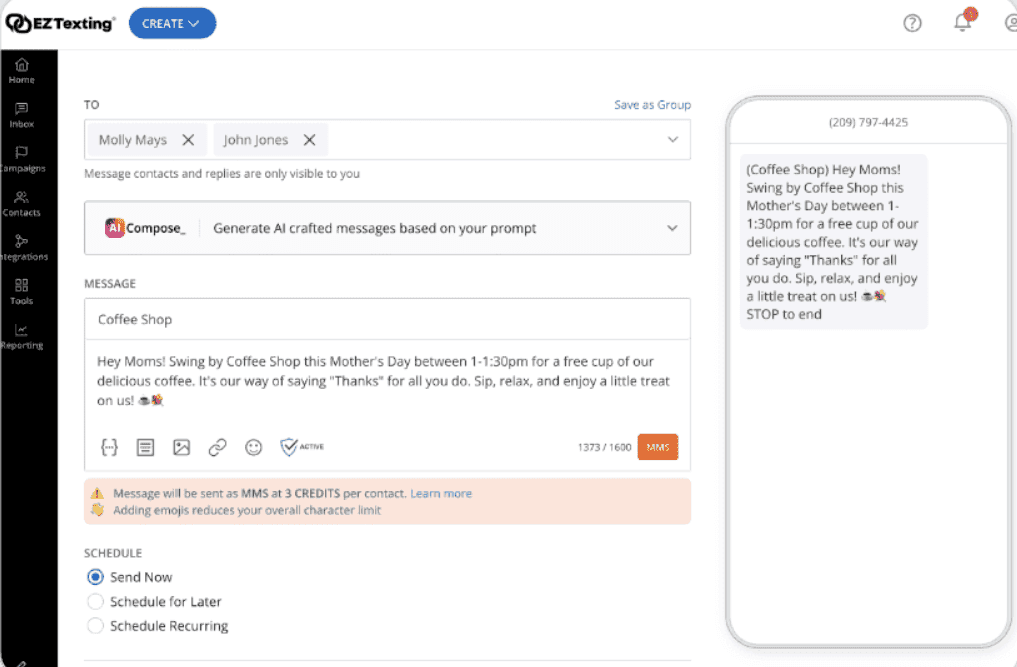
Task: Click the ACTIVE shield checkmark icon
Action: pos(289,447)
